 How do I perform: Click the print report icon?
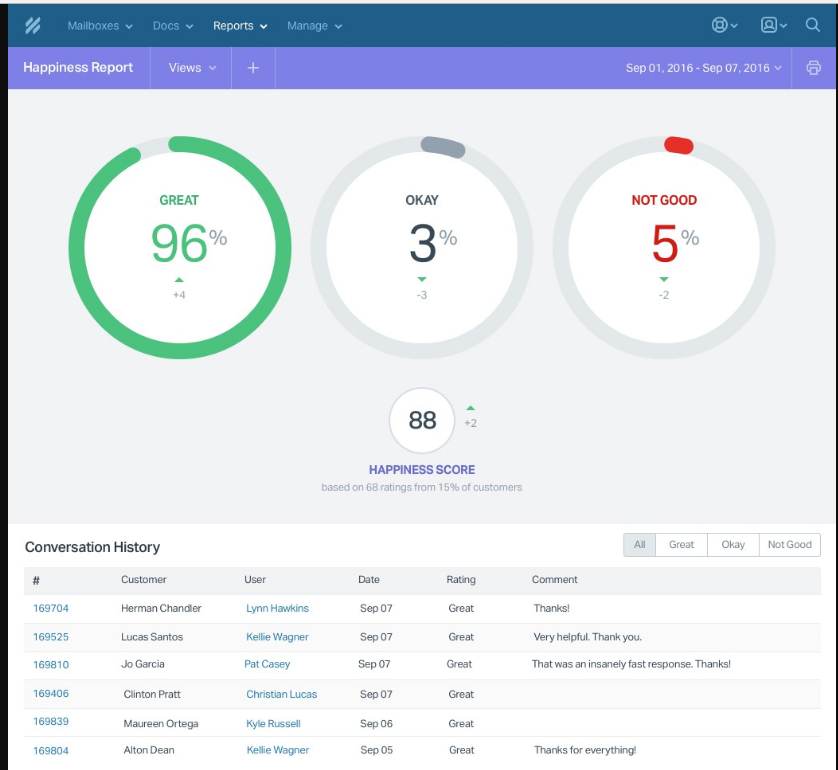(813, 68)
